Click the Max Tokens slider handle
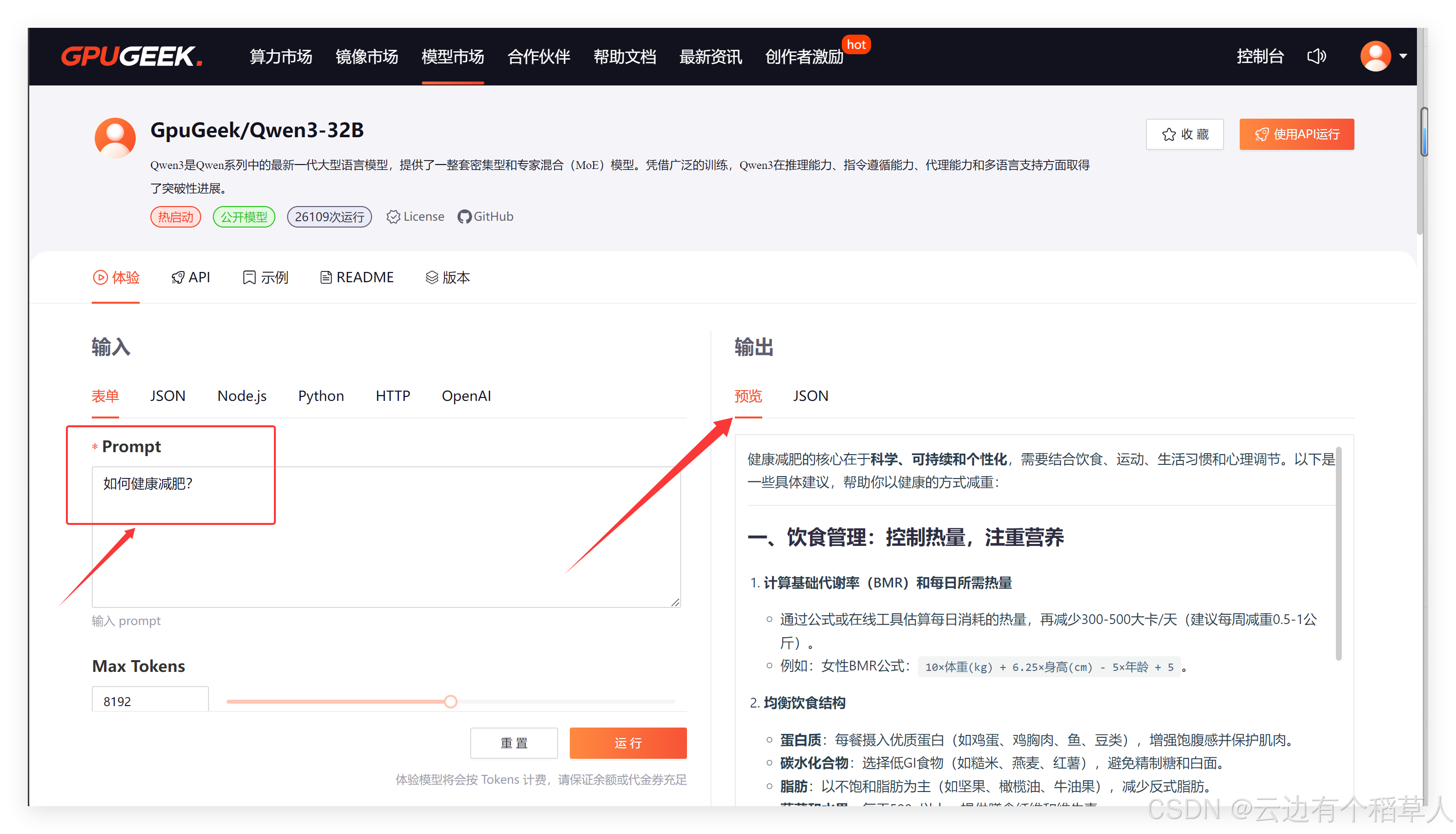The height and width of the screenshot is (834, 1456). [451, 701]
